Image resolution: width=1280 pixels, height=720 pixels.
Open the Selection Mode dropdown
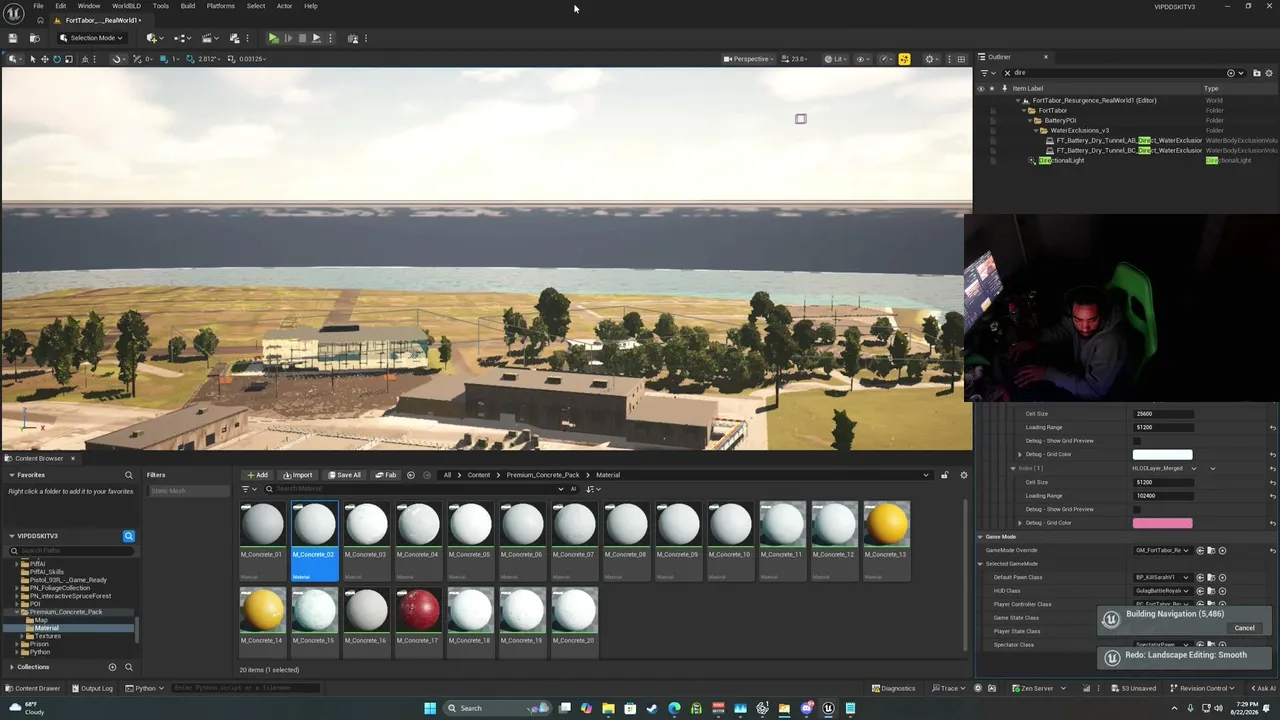tap(91, 38)
